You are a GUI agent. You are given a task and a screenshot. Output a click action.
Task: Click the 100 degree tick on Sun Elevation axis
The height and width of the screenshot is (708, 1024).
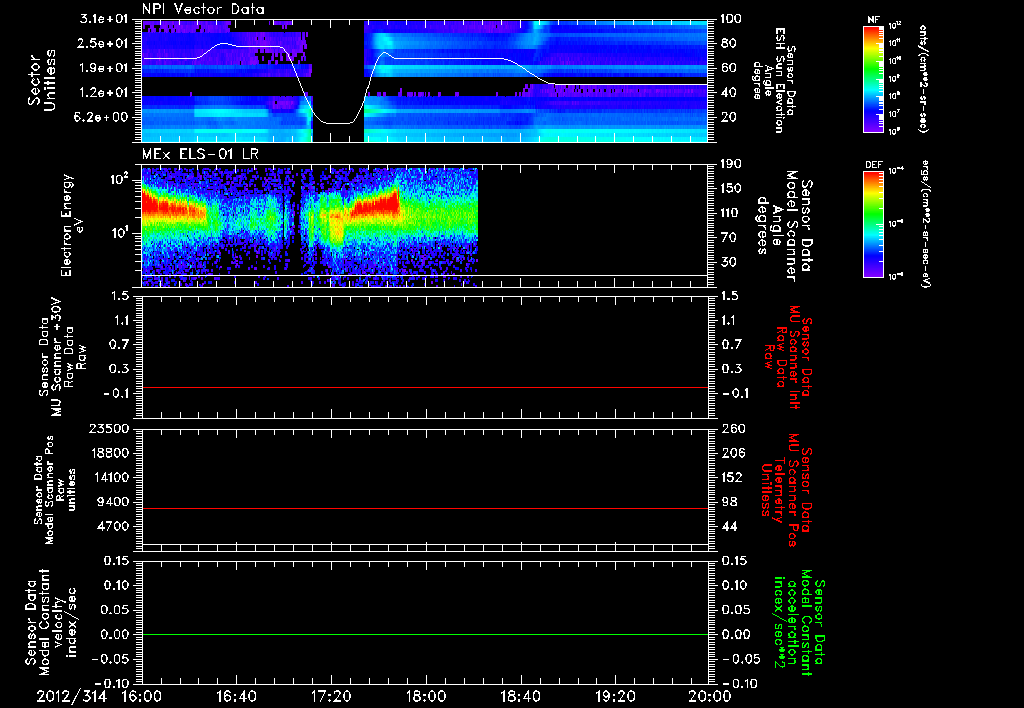tap(731, 19)
